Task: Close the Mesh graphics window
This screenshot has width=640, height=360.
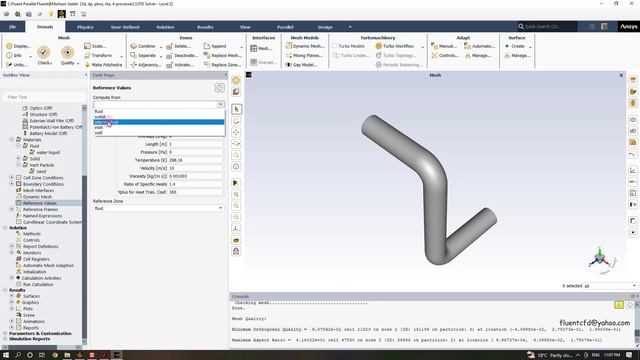Action: 621,75
